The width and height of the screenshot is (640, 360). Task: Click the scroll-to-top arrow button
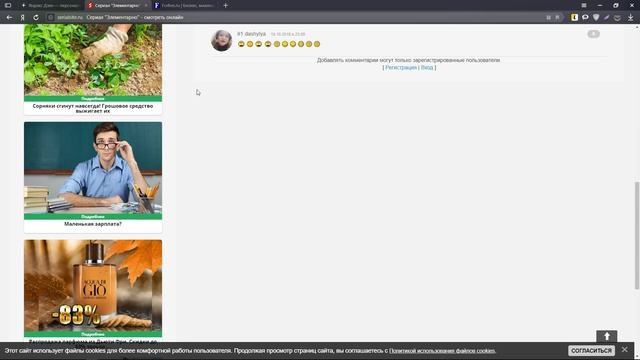pos(607,336)
